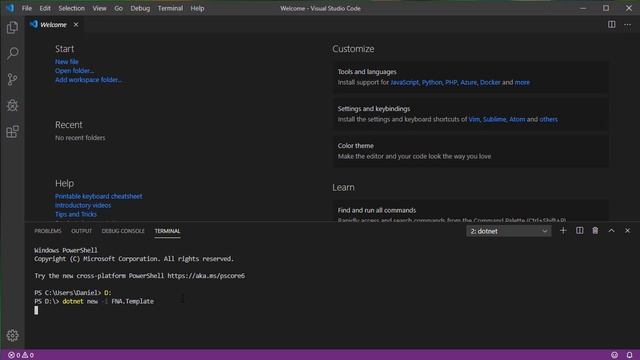Click the Open folder link
This screenshot has width=640, height=360.
74,71
